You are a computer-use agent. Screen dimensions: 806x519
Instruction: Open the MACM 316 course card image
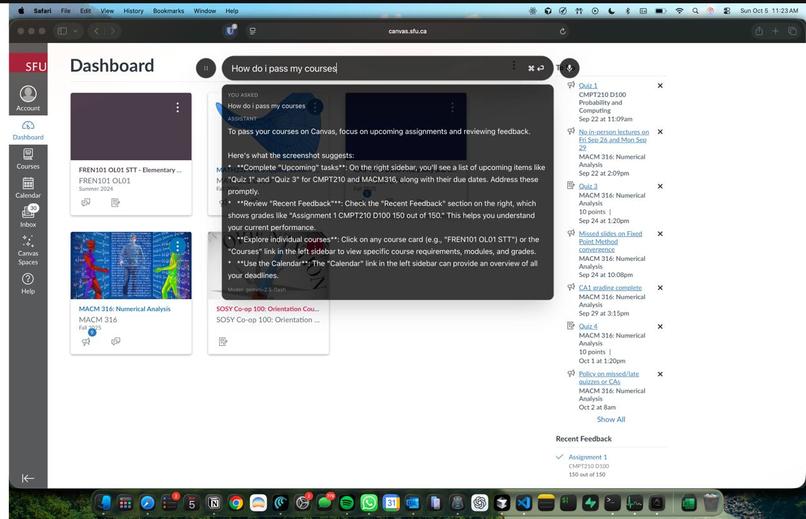click(131, 265)
